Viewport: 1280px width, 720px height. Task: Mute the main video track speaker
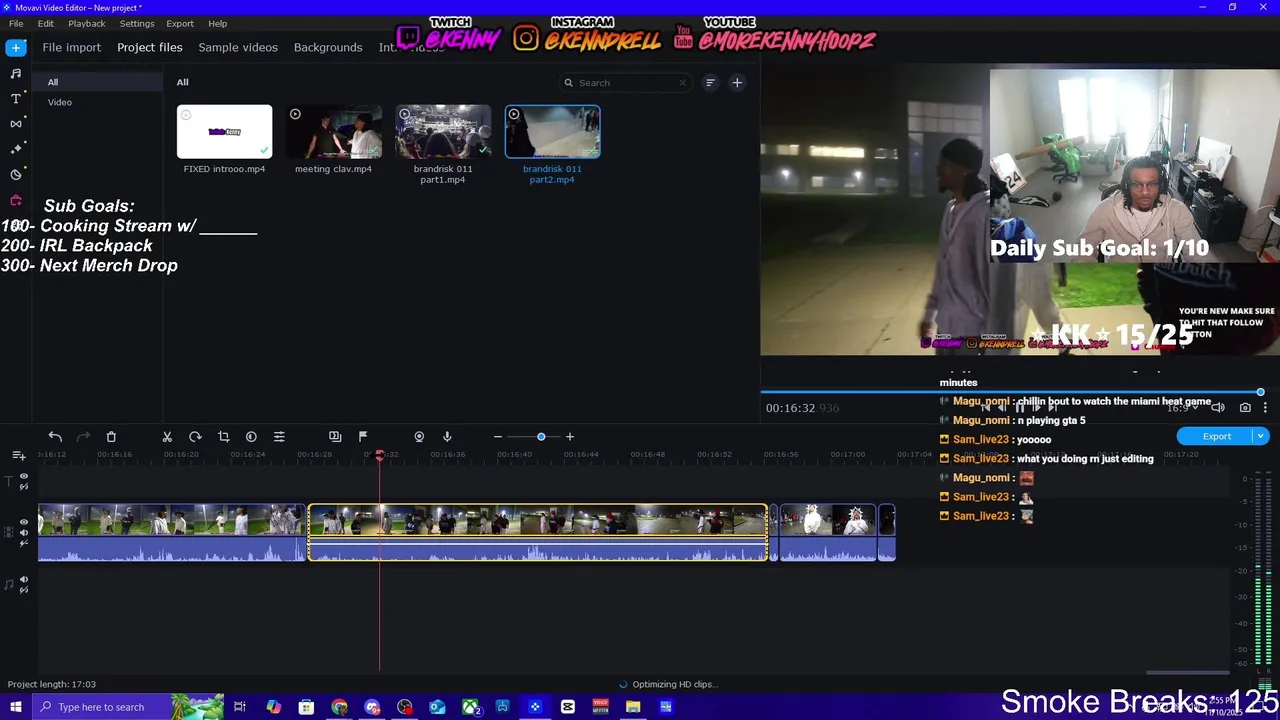(24, 533)
